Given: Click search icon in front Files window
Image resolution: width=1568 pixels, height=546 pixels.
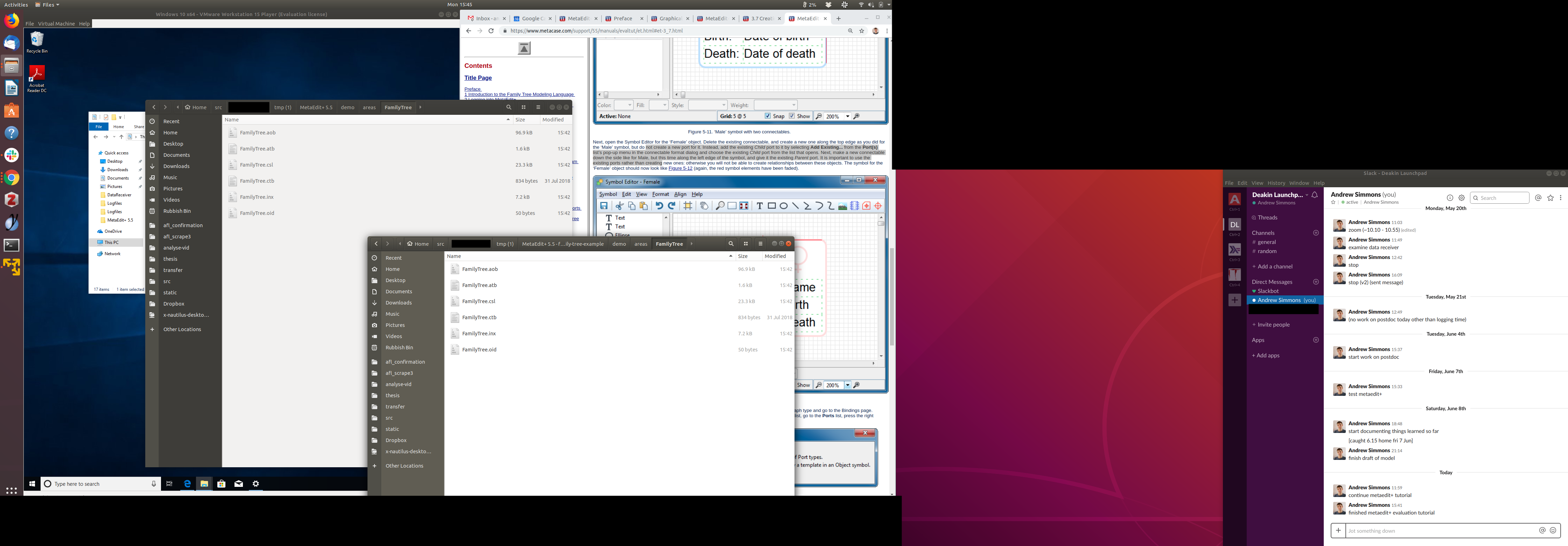Looking at the screenshot, I should [731, 244].
